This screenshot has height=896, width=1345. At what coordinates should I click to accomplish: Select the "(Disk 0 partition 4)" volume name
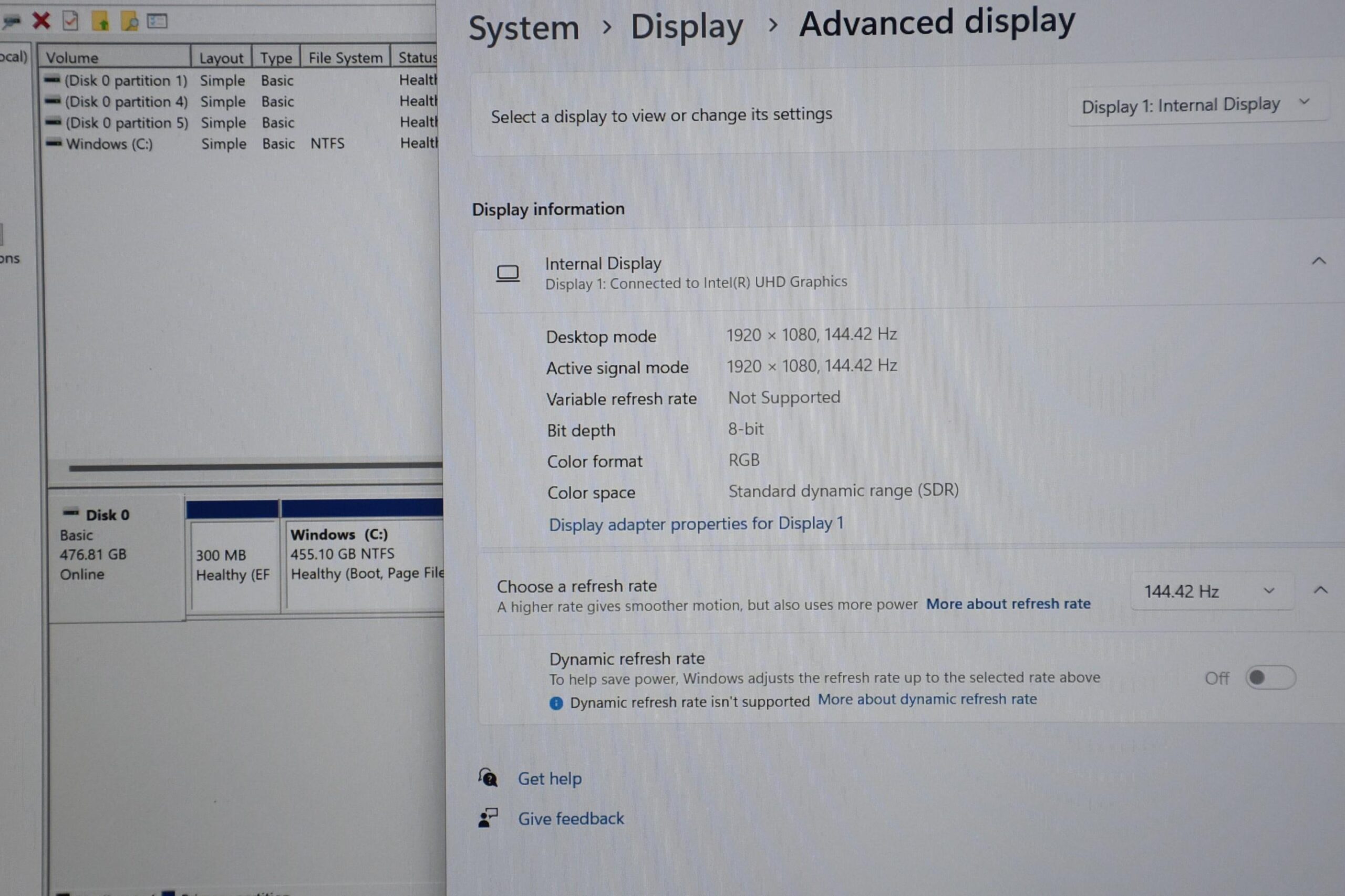coord(126,102)
